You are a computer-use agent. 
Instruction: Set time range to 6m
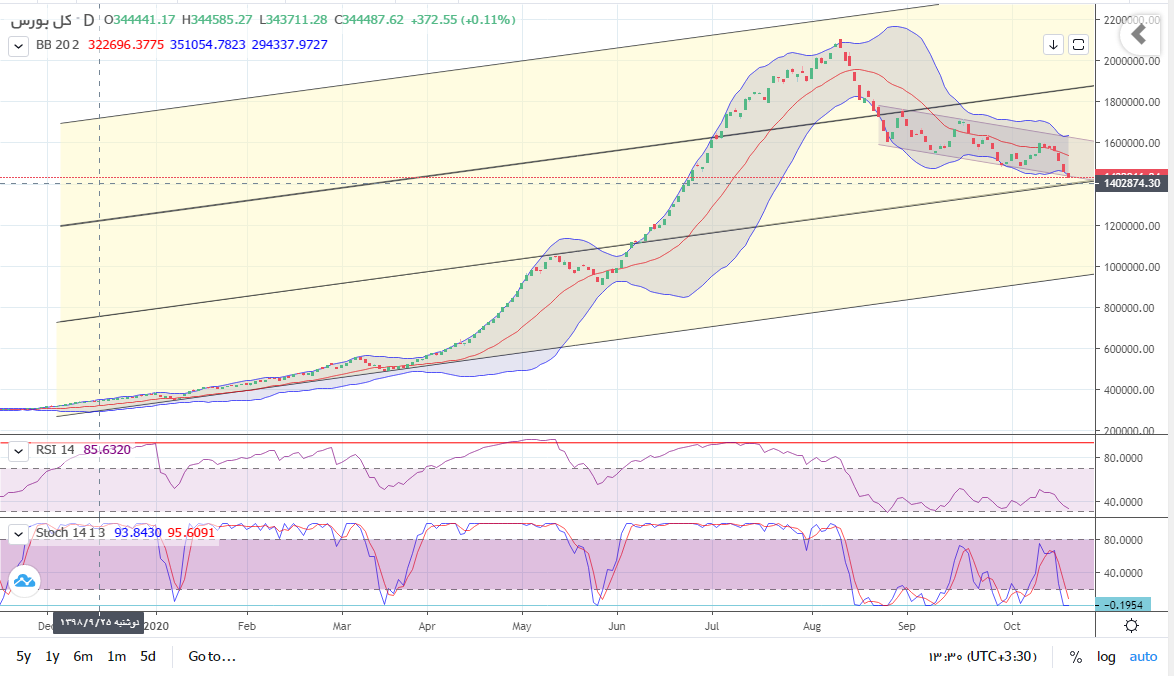[83, 657]
